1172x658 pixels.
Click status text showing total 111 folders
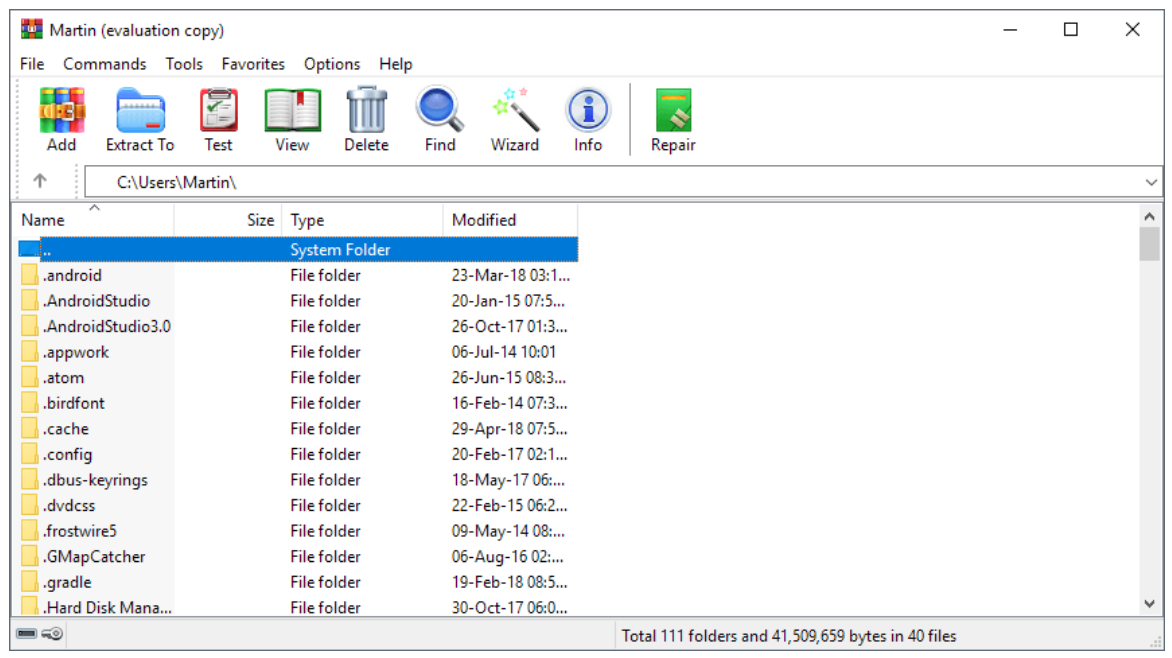pyautogui.click(x=789, y=636)
